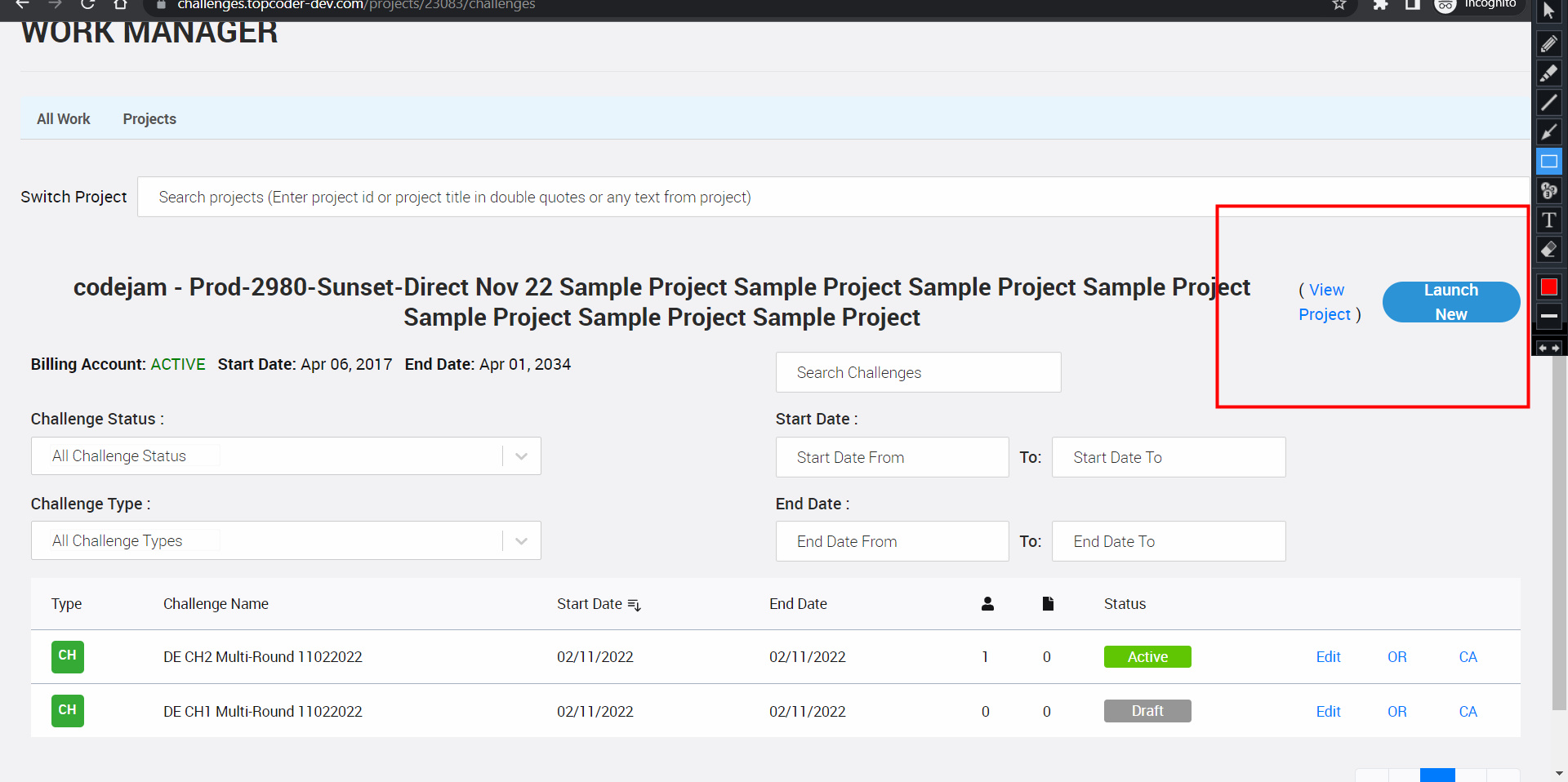Edit the DE CH2 Multi-Round challenge

pyautogui.click(x=1328, y=657)
